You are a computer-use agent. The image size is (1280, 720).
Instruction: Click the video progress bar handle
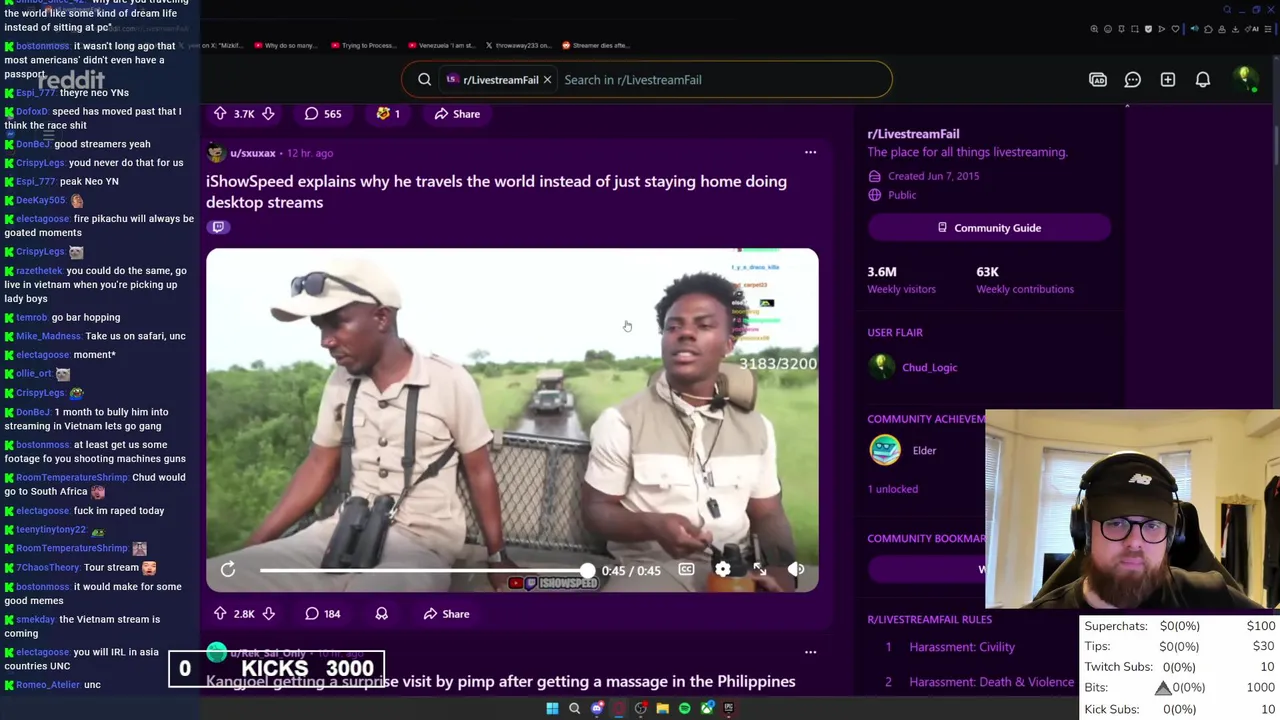tap(587, 570)
